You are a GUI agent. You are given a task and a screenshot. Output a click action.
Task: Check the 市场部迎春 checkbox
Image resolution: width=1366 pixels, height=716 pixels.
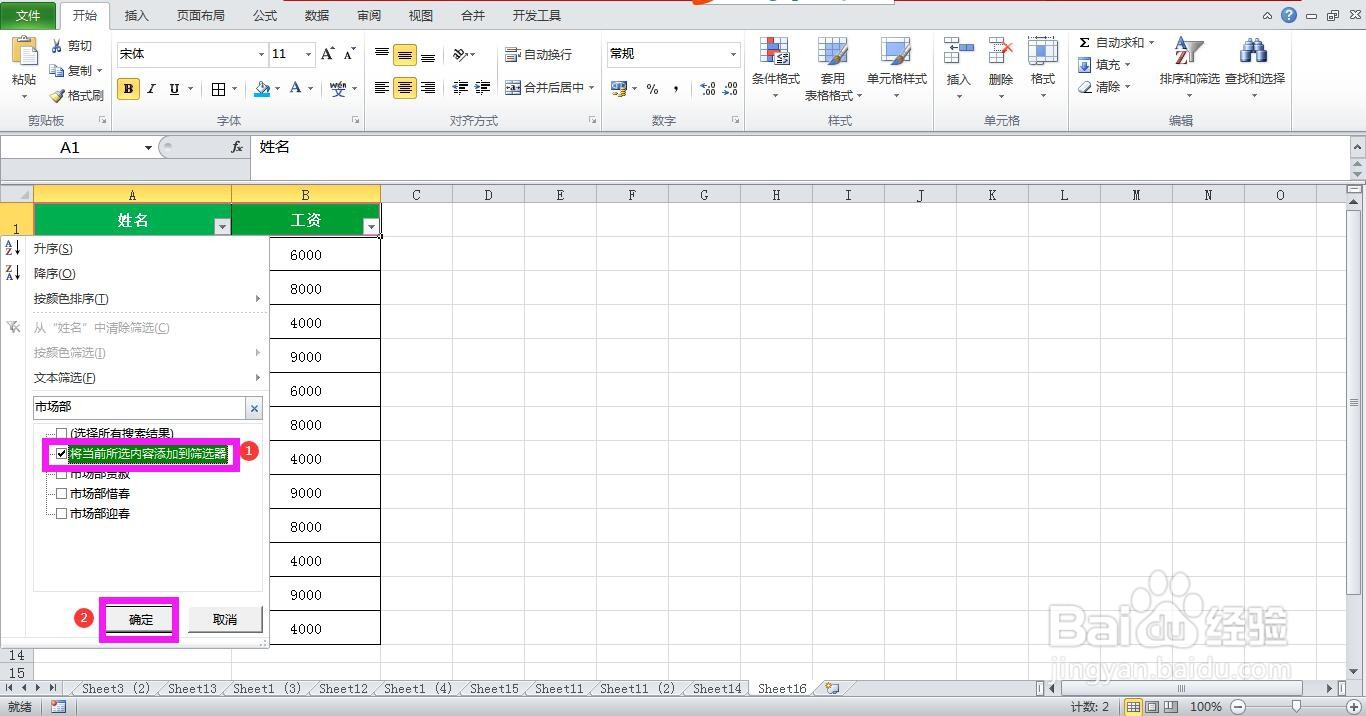(62, 513)
